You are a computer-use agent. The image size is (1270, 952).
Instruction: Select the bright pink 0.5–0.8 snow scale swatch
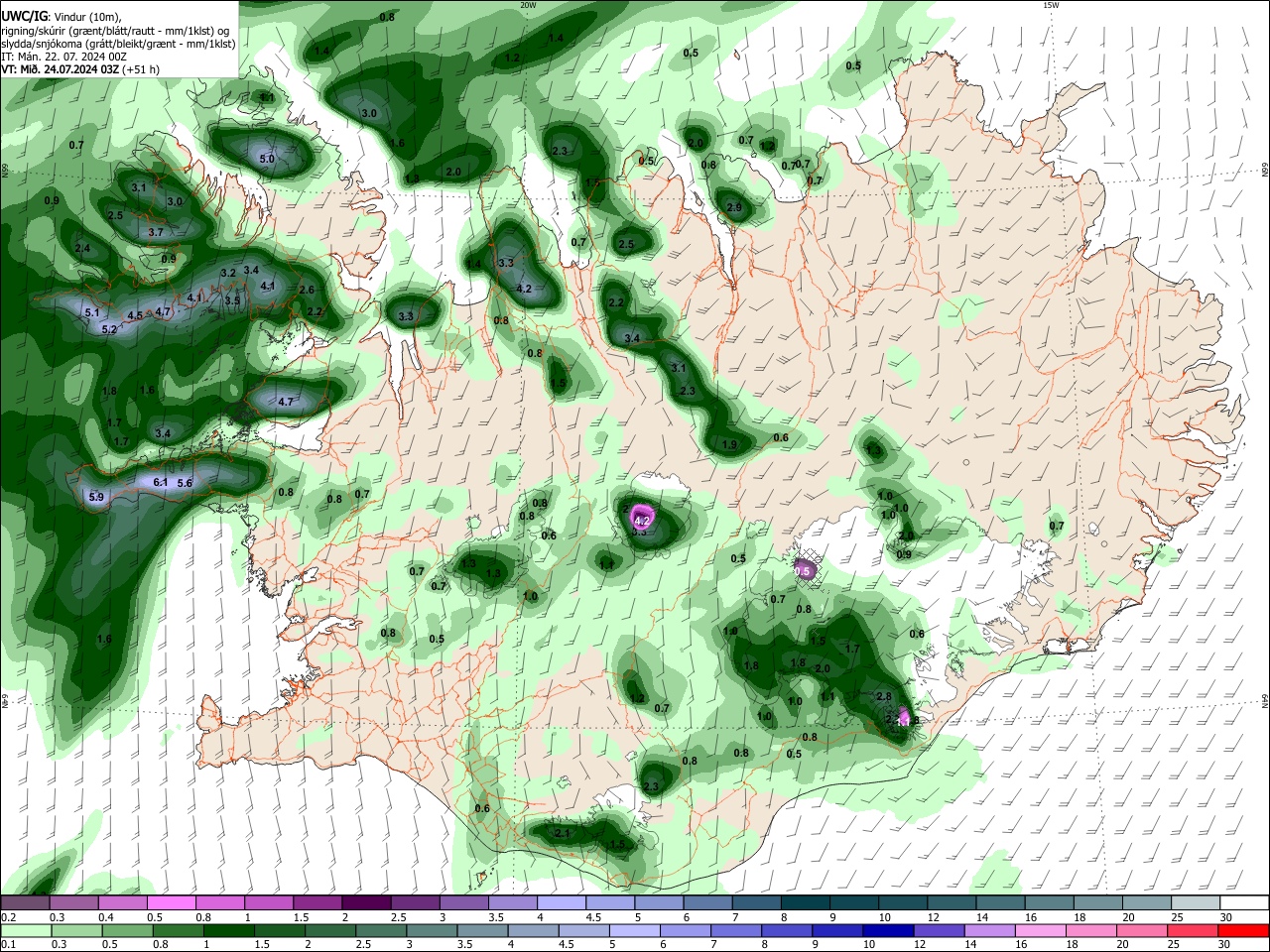pyautogui.click(x=171, y=903)
